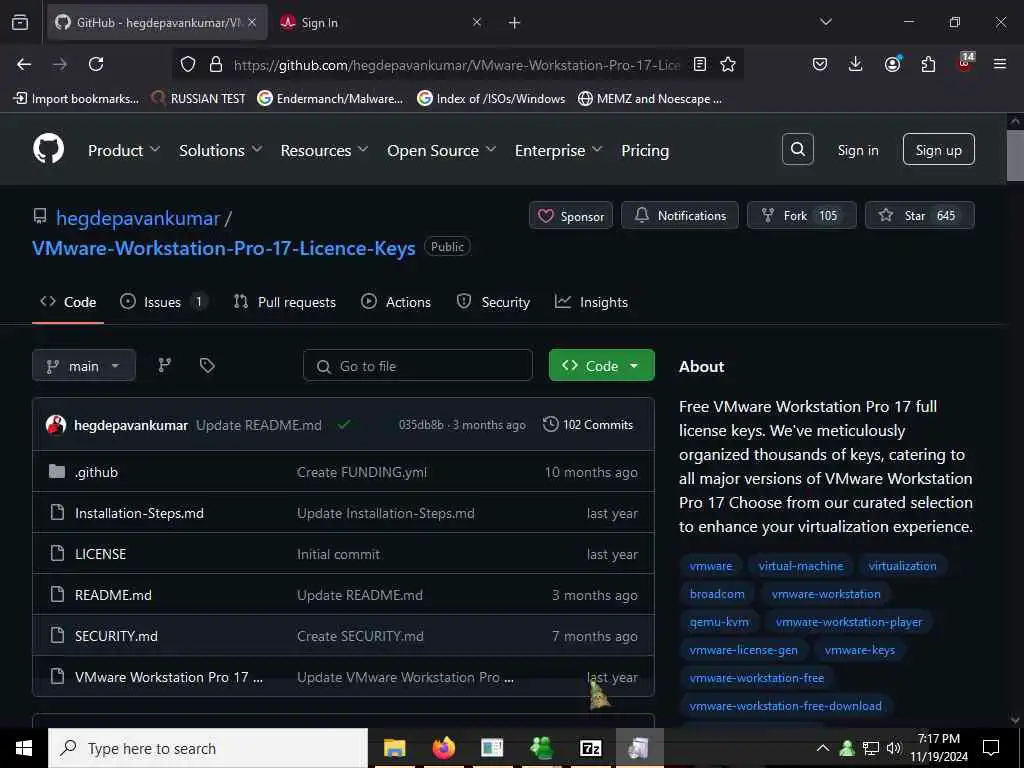
Task: Click the Go to file search field
Action: coord(417,365)
